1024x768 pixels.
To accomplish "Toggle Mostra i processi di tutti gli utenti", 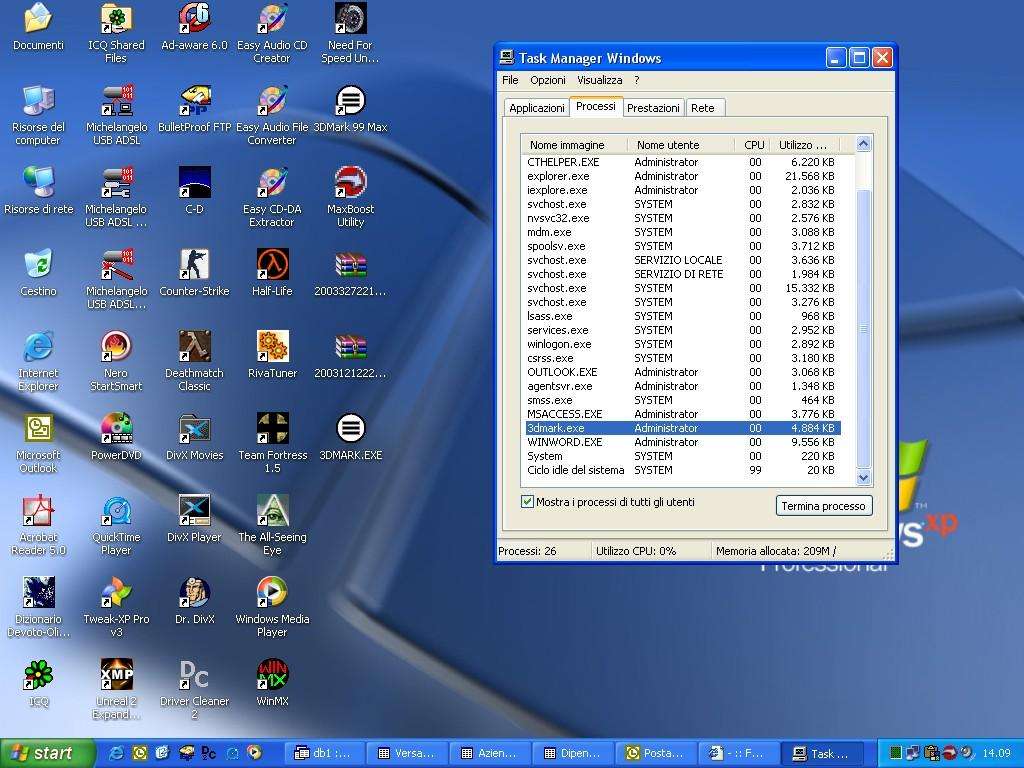I will tap(528, 502).
